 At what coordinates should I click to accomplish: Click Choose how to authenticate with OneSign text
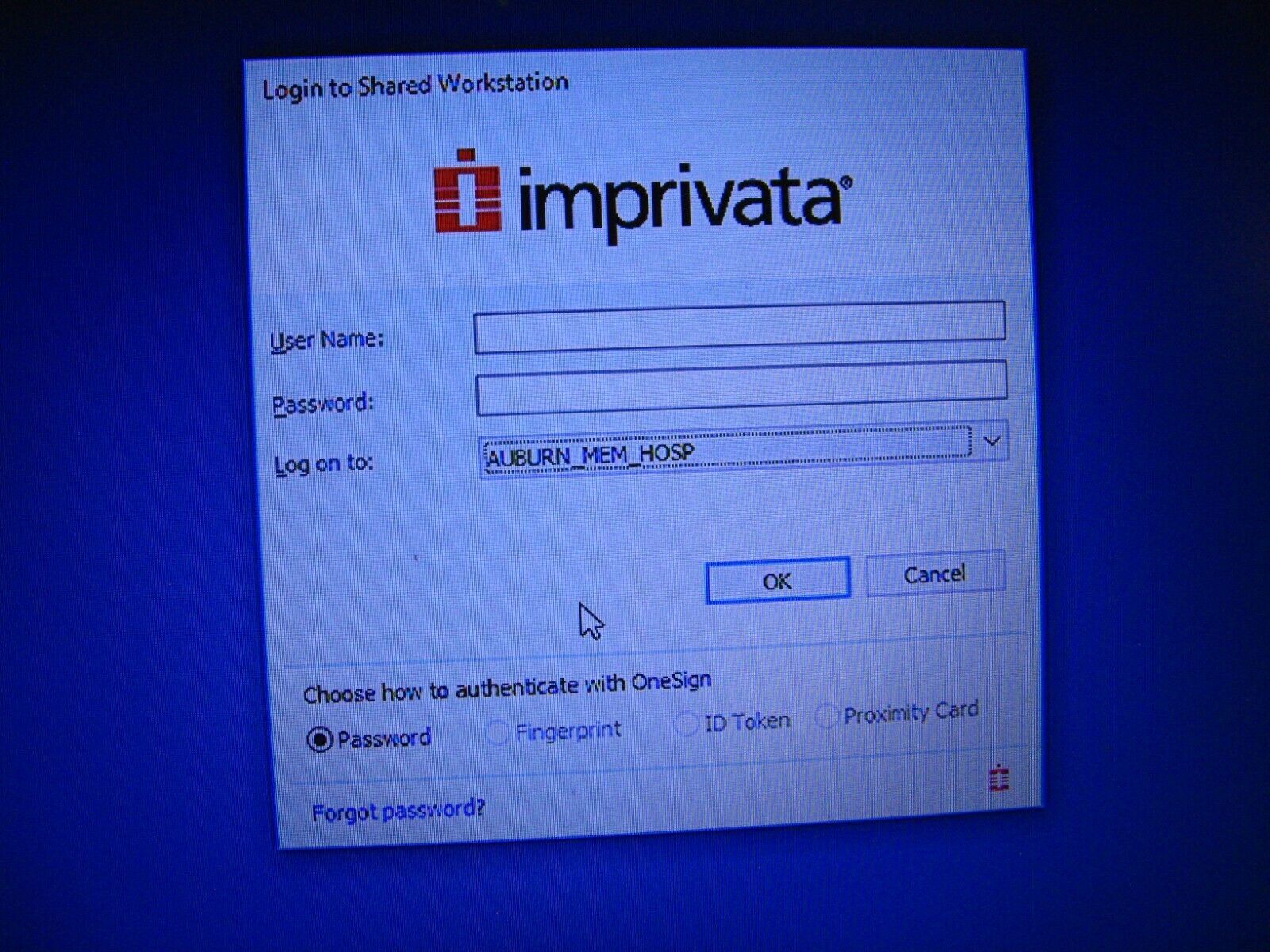(x=507, y=687)
